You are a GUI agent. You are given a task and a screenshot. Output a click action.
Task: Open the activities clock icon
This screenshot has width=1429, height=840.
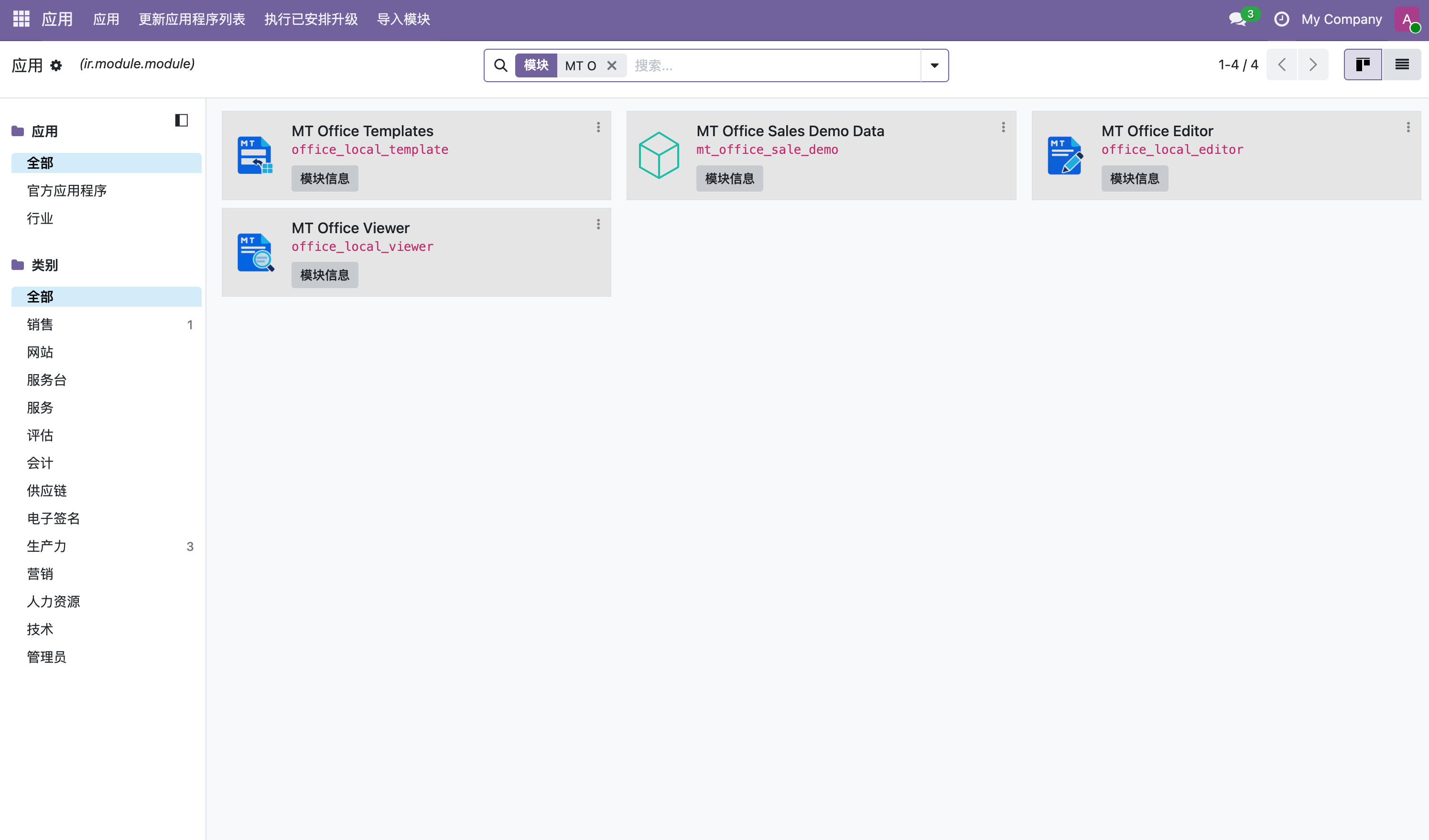pos(1281,19)
